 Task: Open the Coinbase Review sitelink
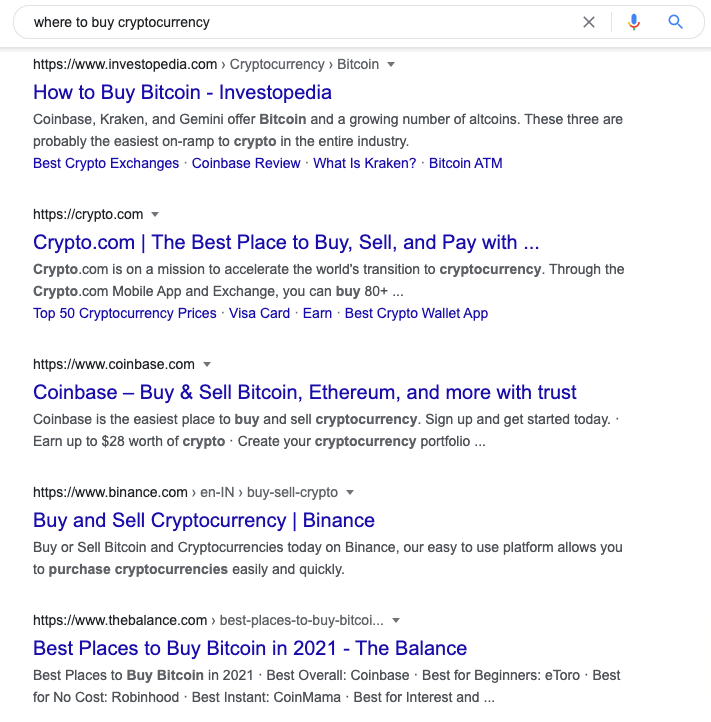click(x=246, y=163)
